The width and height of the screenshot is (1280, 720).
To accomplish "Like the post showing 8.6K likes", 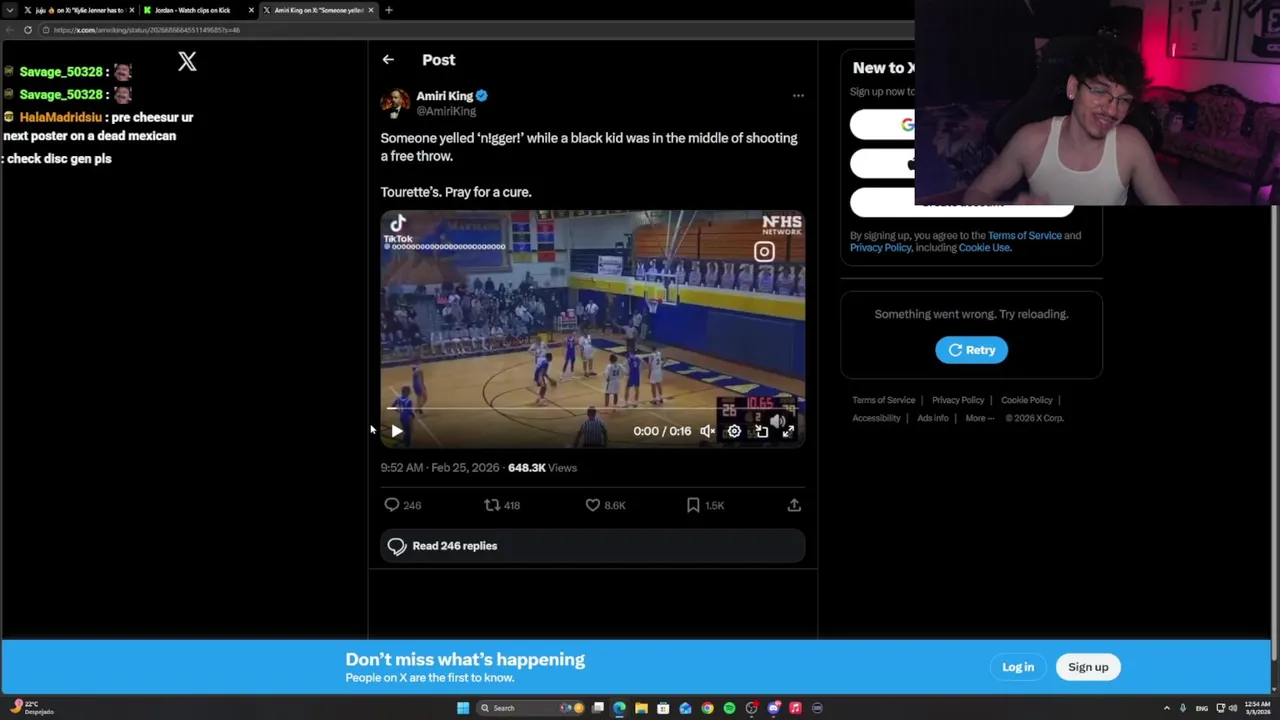I will point(605,505).
